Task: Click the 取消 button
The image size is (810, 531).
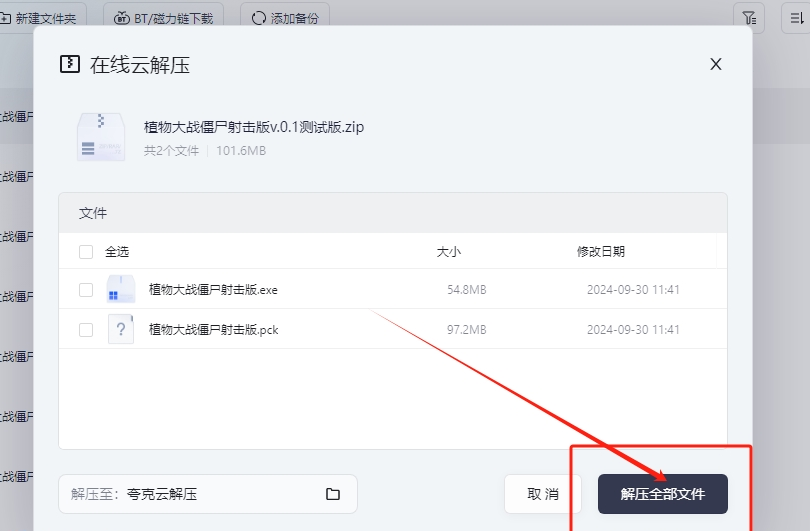Action: click(x=542, y=494)
